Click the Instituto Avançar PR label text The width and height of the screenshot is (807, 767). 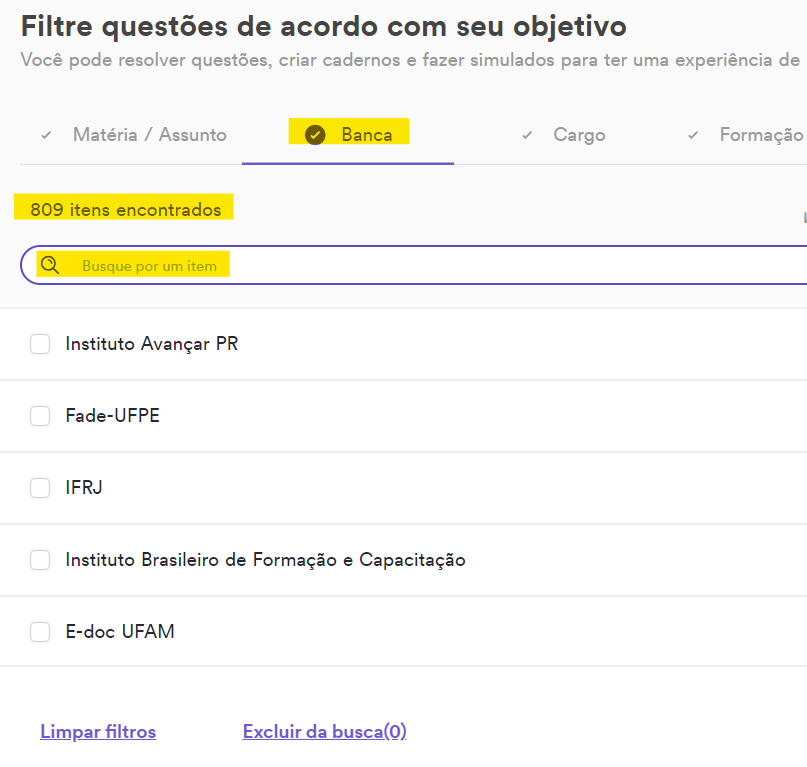(x=152, y=344)
